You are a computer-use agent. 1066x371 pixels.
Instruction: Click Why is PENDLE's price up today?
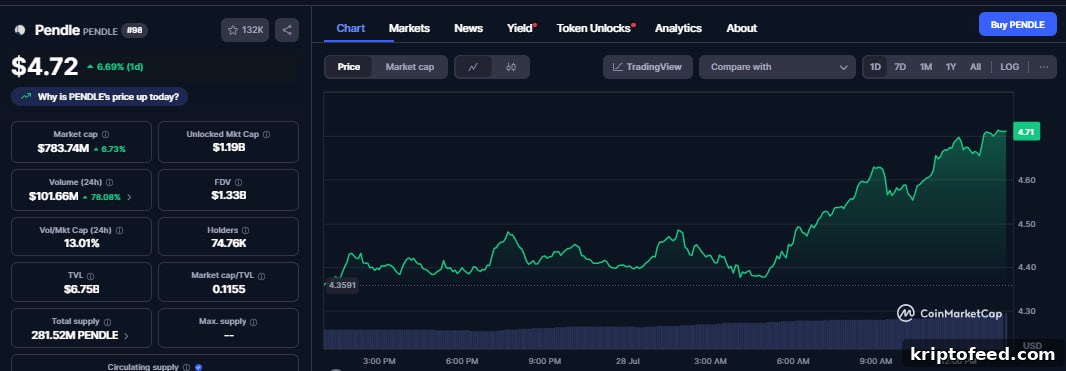pos(99,96)
